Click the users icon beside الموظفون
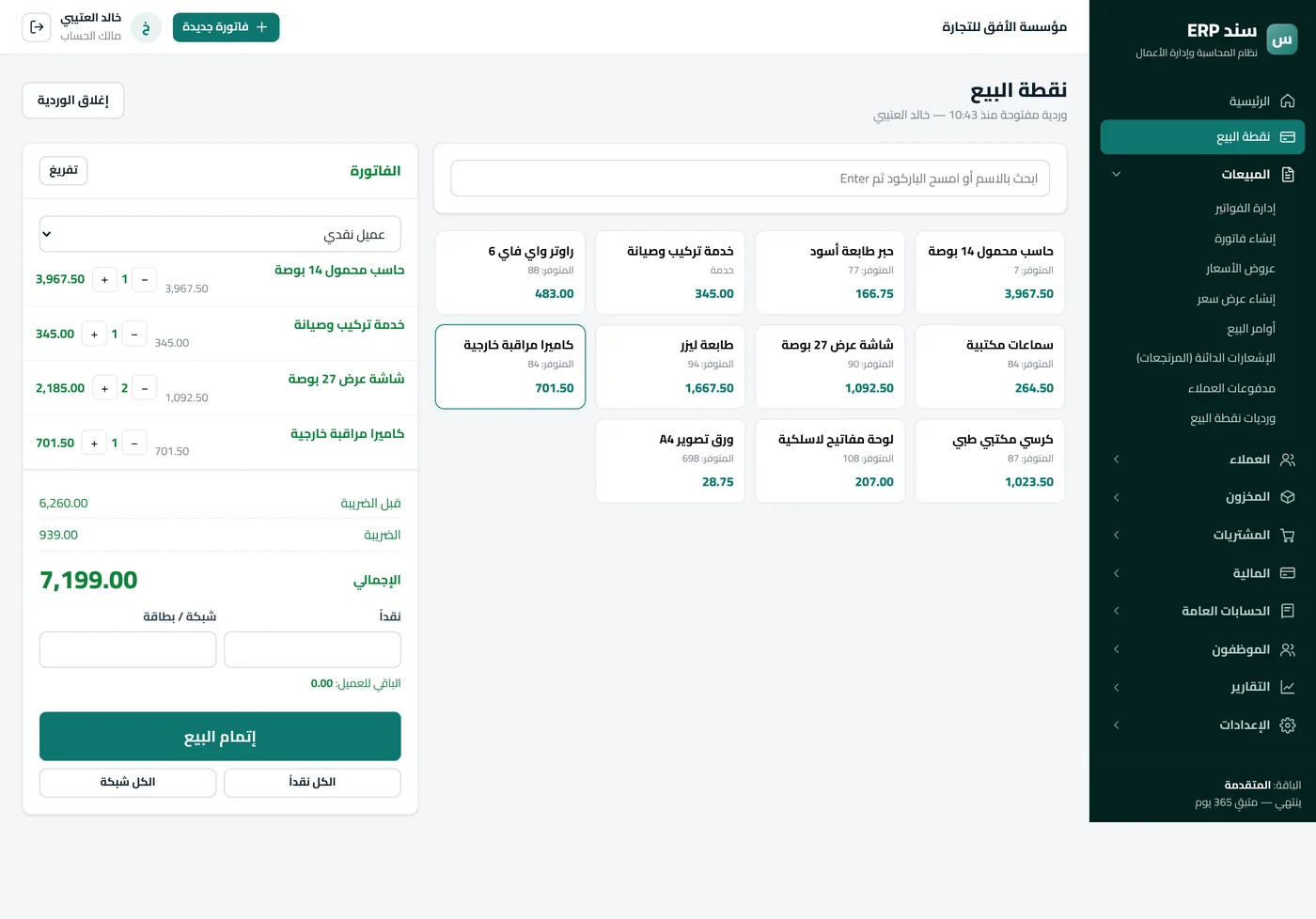1316x919 pixels. pyautogui.click(x=1288, y=649)
